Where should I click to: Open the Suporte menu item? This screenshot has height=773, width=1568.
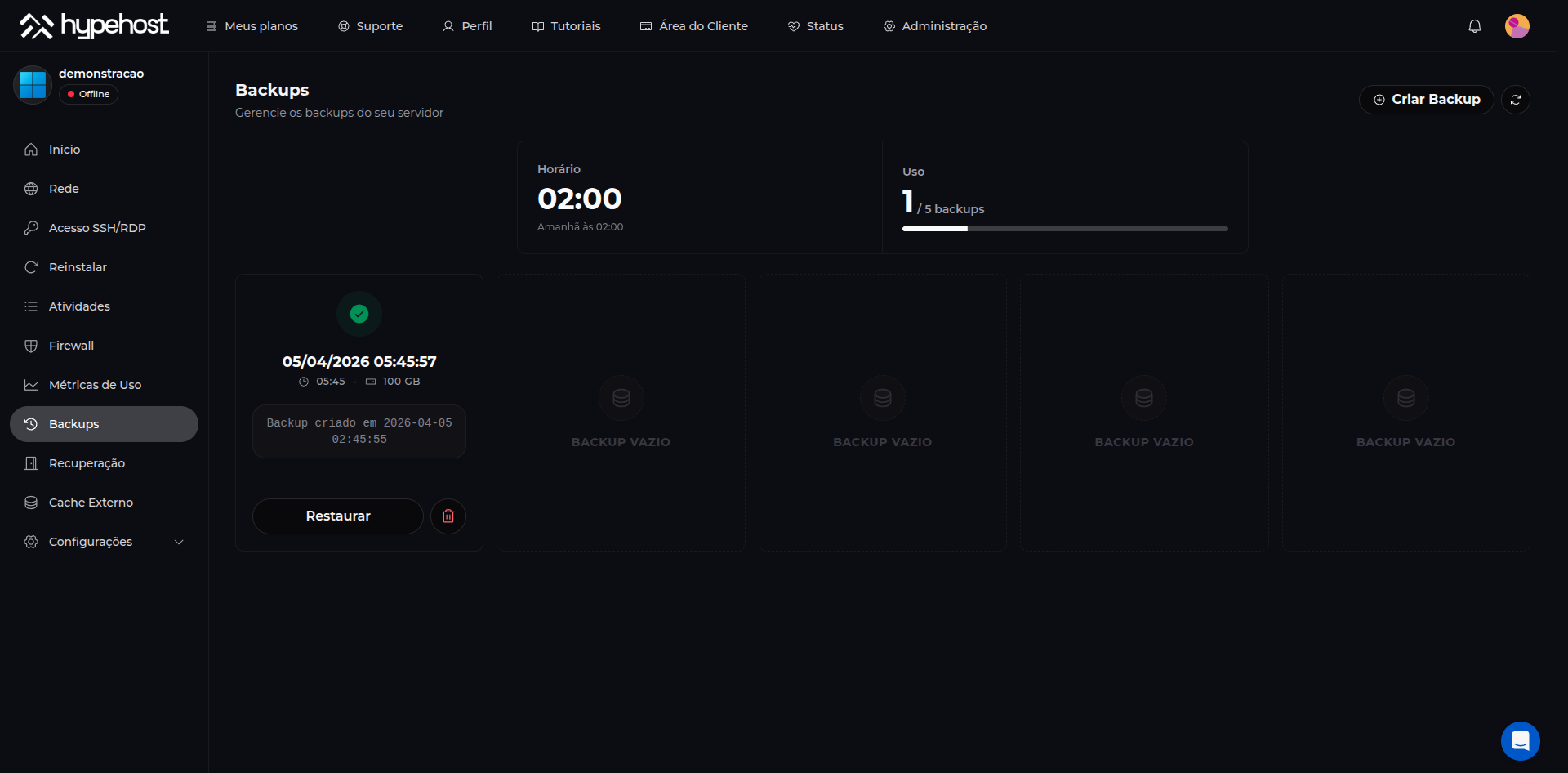tap(370, 26)
